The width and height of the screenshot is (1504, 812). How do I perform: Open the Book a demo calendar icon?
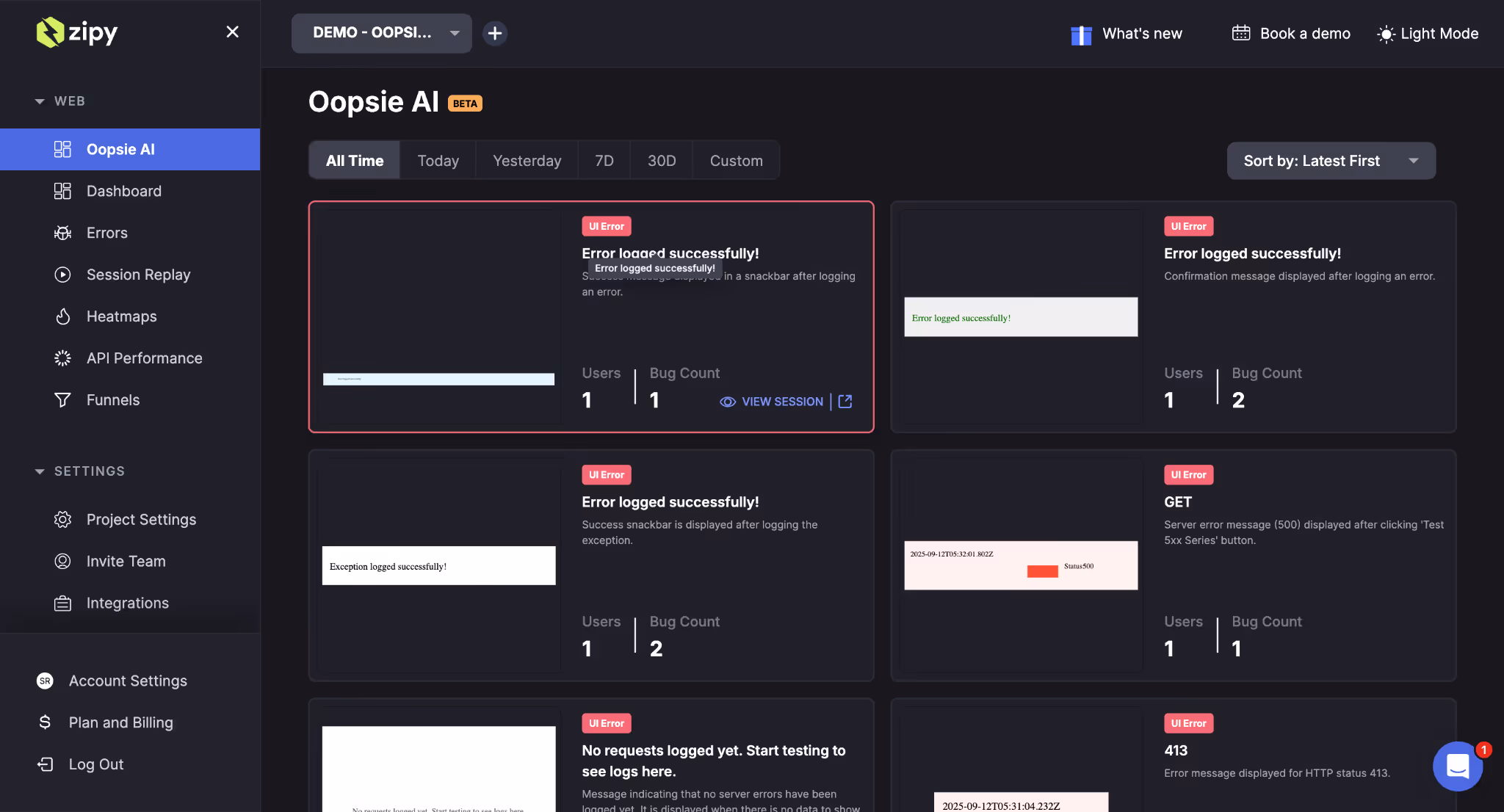[x=1241, y=33]
